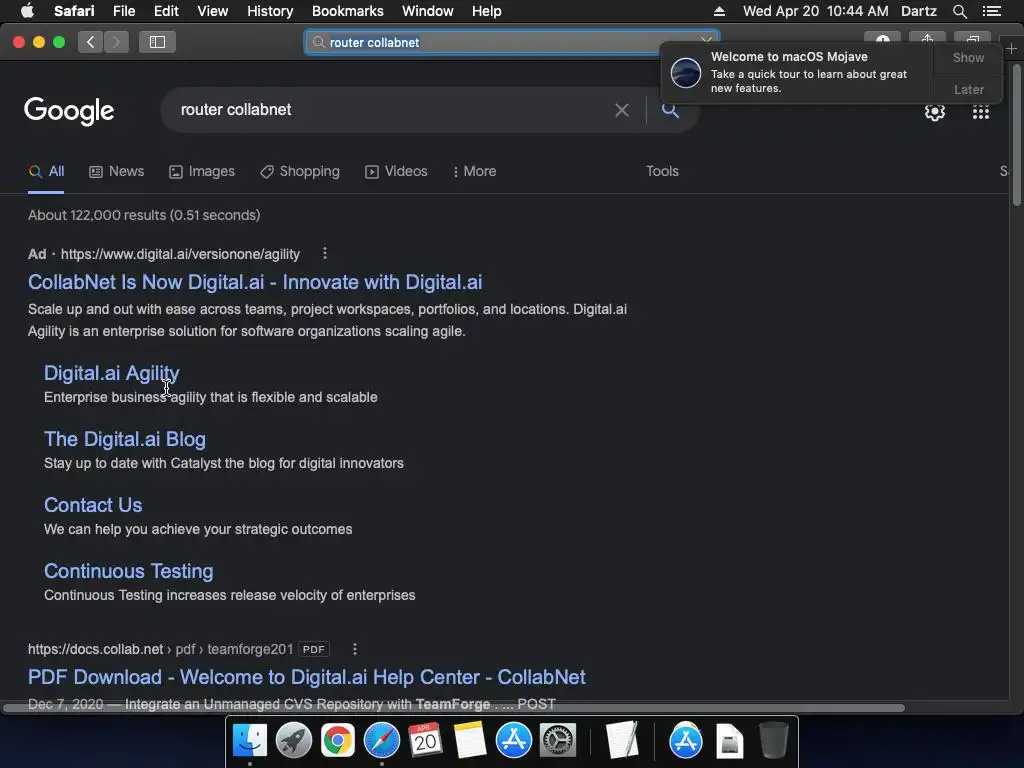Switch to the Videos results tab
The height and width of the screenshot is (768, 1024).
point(396,171)
